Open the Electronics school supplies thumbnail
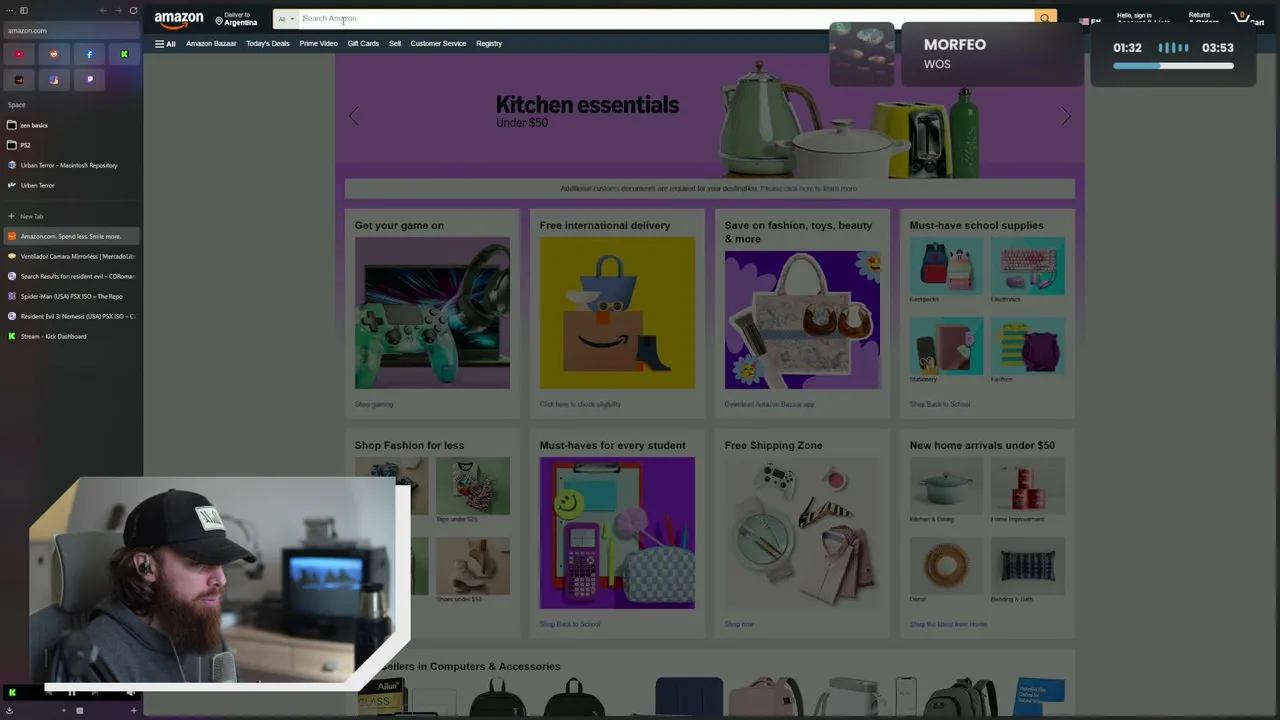 click(x=1028, y=266)
